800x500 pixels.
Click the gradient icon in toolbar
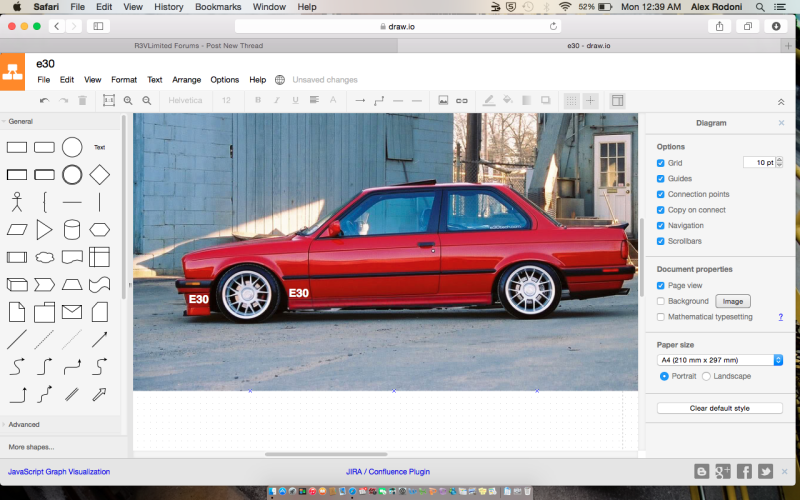click(527, 101)
